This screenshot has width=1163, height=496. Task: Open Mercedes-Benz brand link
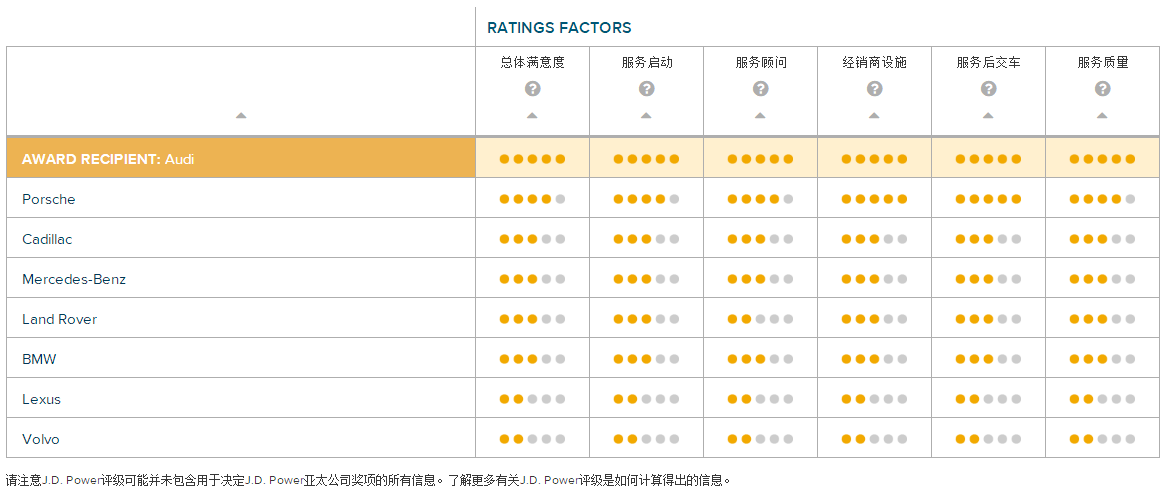74,280
